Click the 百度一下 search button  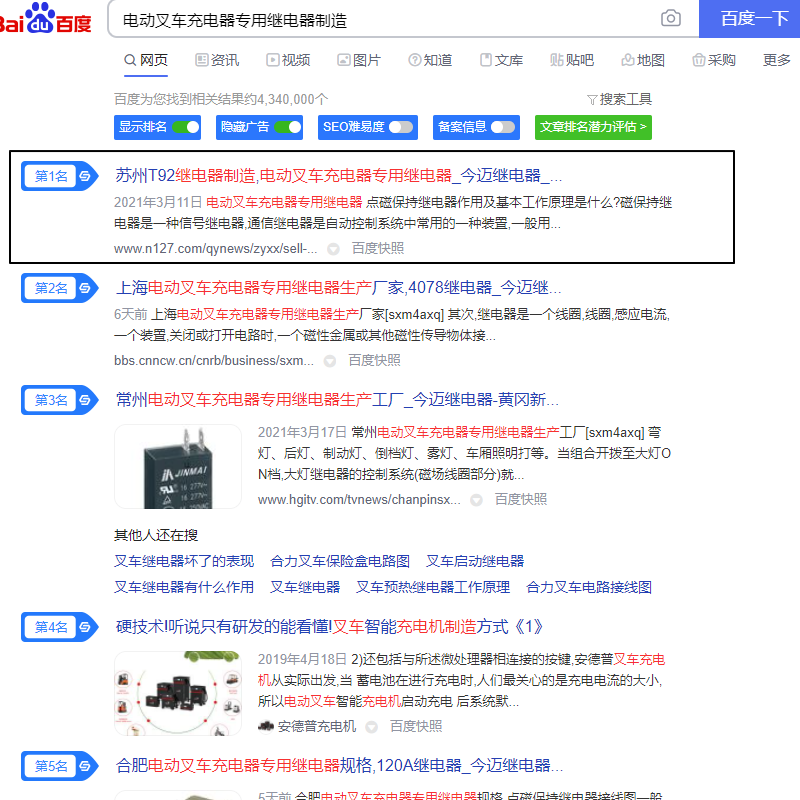click(x=749, y=19)
